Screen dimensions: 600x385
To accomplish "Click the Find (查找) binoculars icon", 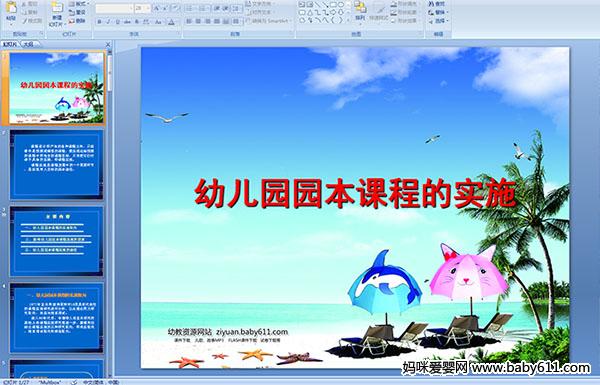I will [431, 4].
